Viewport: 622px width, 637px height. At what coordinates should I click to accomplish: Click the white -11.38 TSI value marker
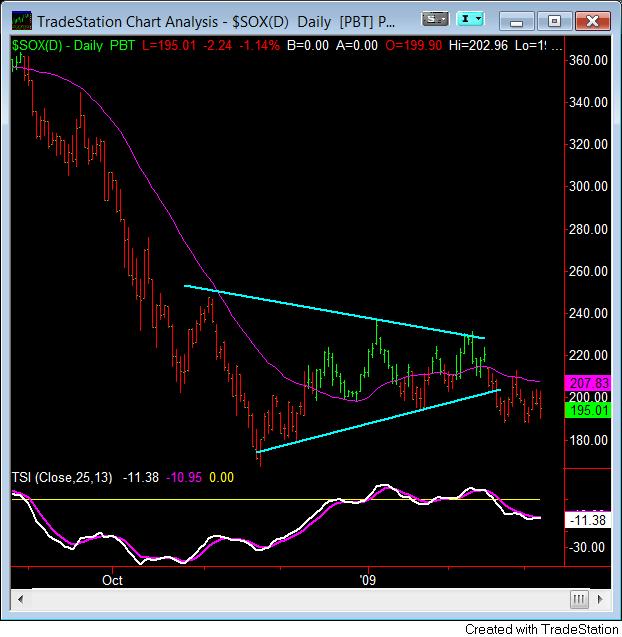coord(588,520)
